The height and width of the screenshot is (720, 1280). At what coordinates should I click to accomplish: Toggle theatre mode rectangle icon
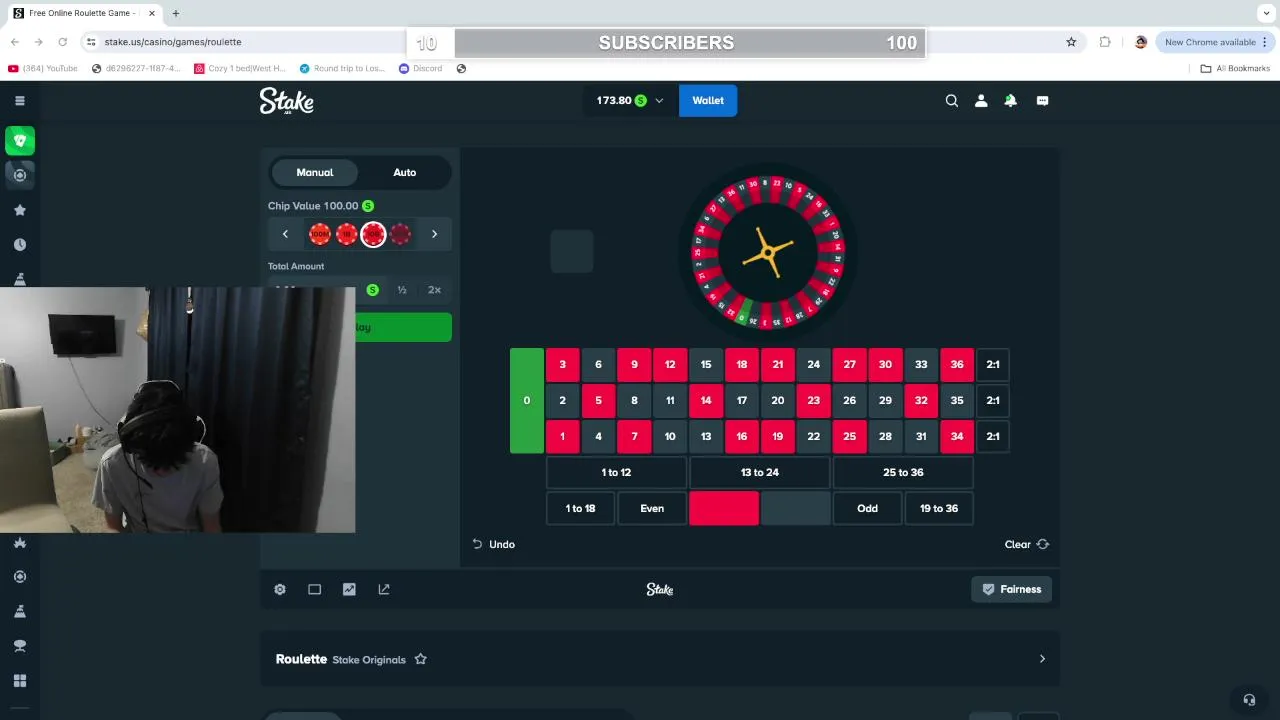point(314,589)
